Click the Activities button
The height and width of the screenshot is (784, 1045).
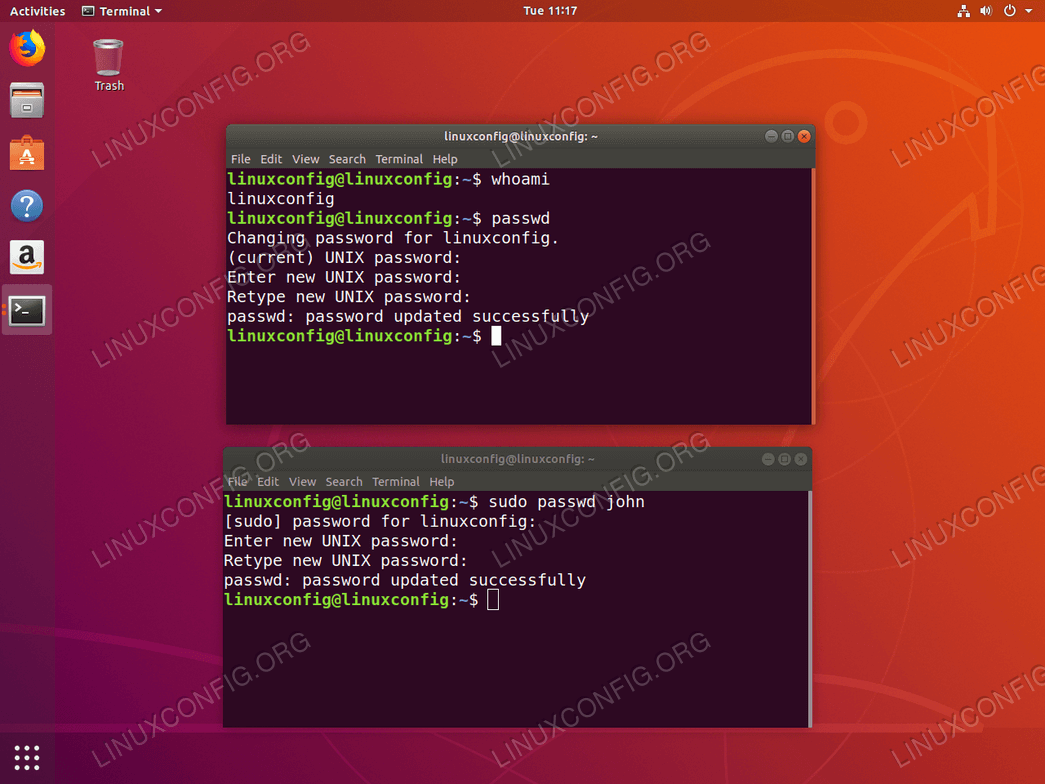pos(37,11)
